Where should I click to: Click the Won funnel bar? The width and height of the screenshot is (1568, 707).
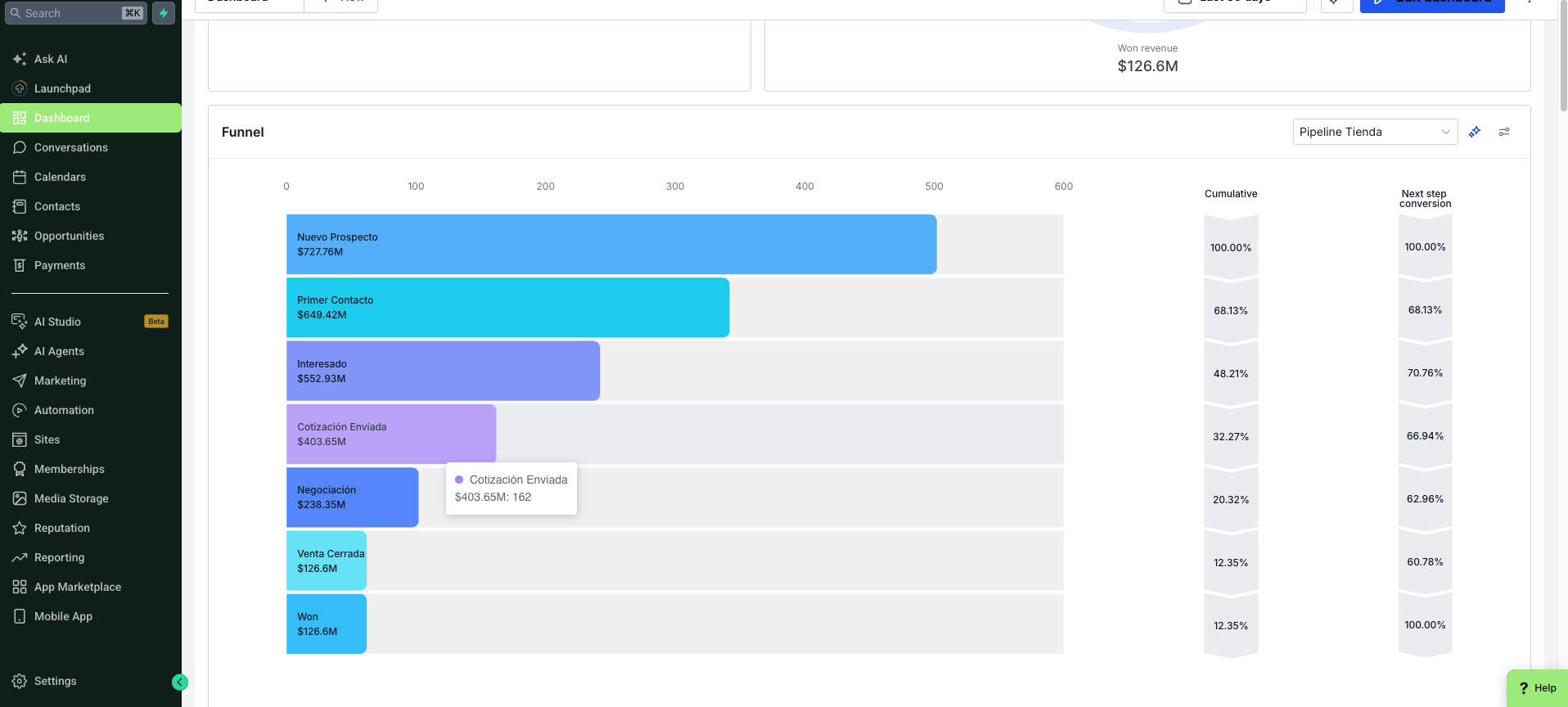[327, 624]
